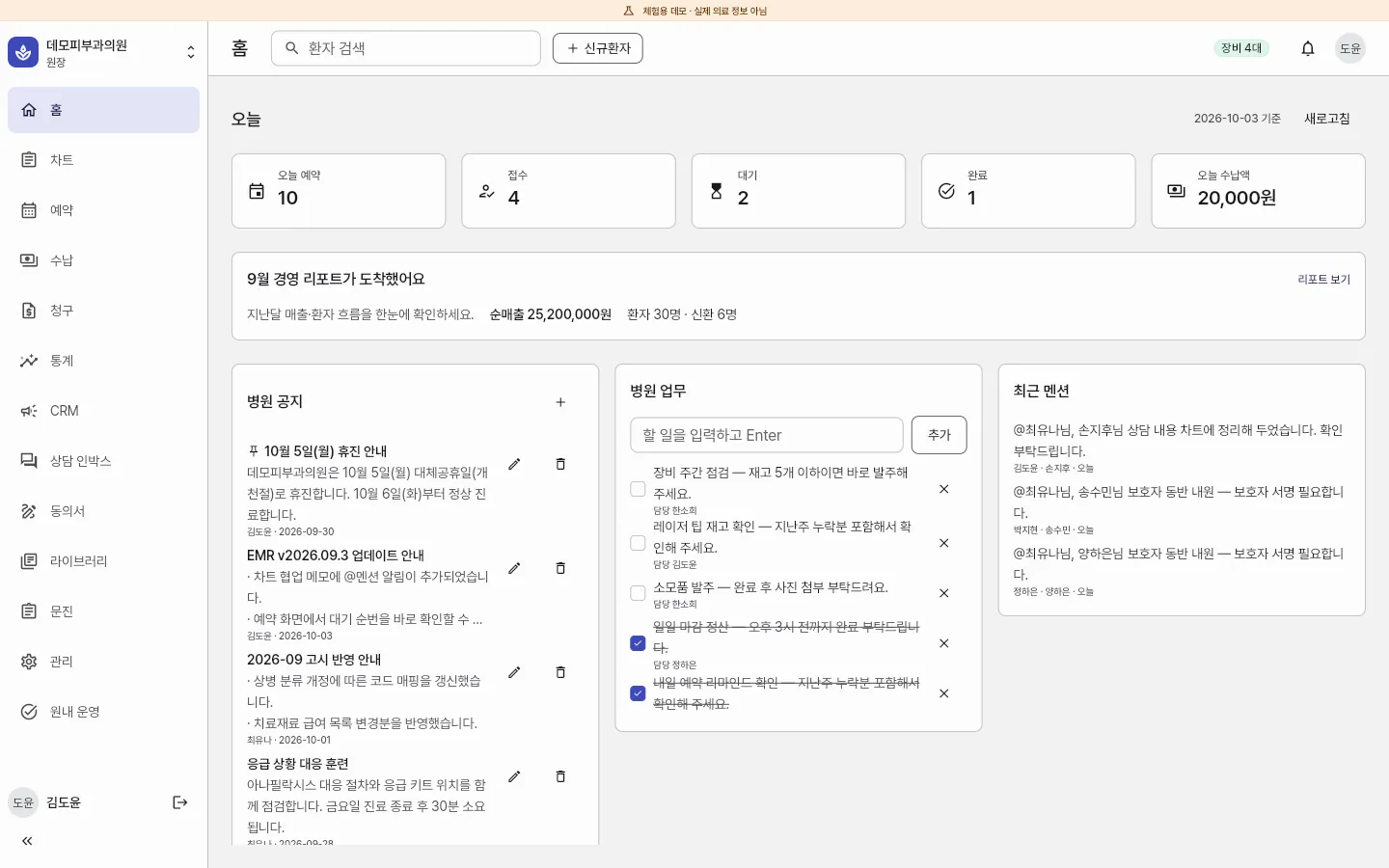This screenshot has height=868, width=1389.
Task: Click the 오늘 수납액 payment icon
Action: coord(1177,191)
